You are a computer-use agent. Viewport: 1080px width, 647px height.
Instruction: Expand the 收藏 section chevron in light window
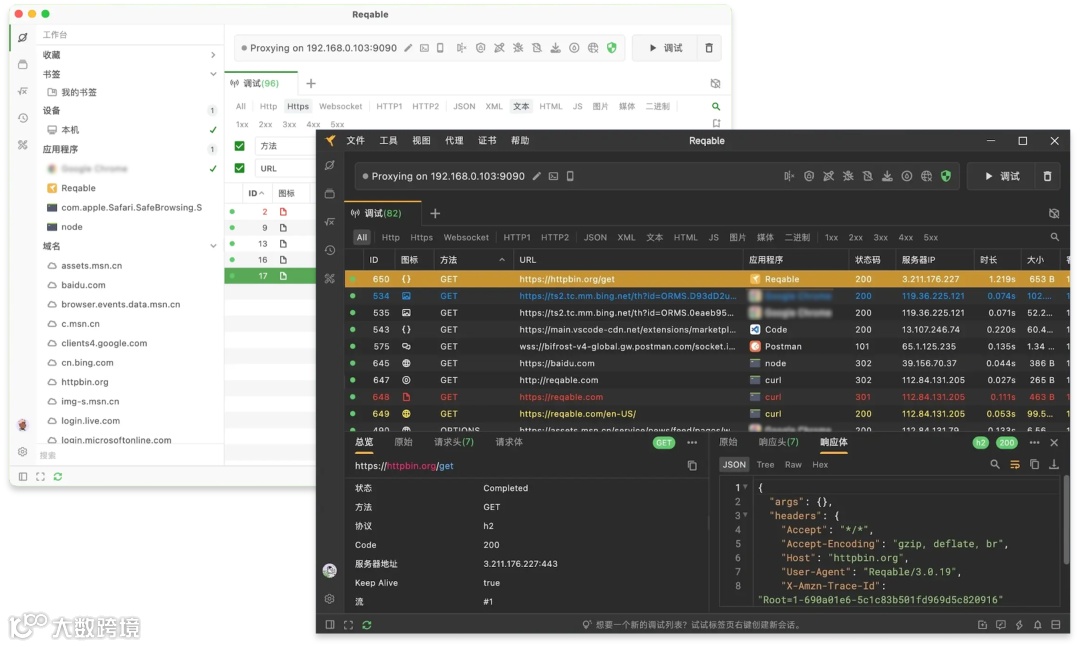(x=213, y=55)
